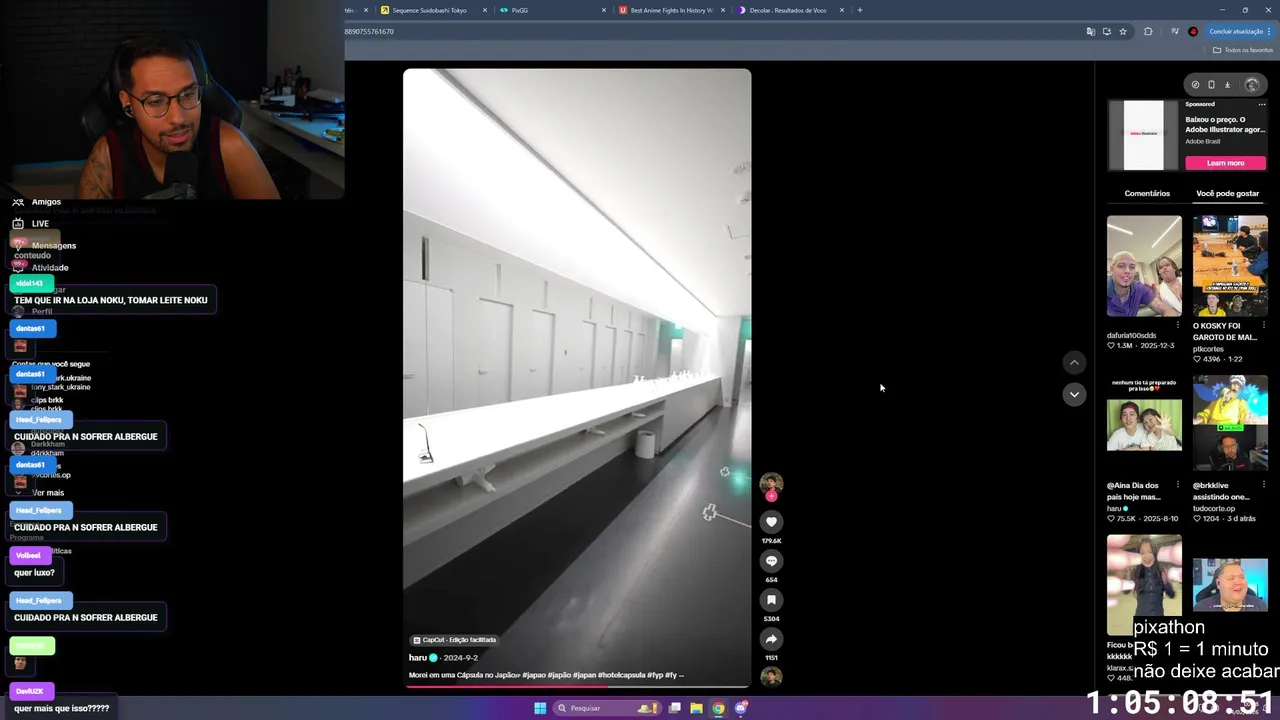Open the Windows Start menu
The image size is (1280, 720).
click(540, 708)
